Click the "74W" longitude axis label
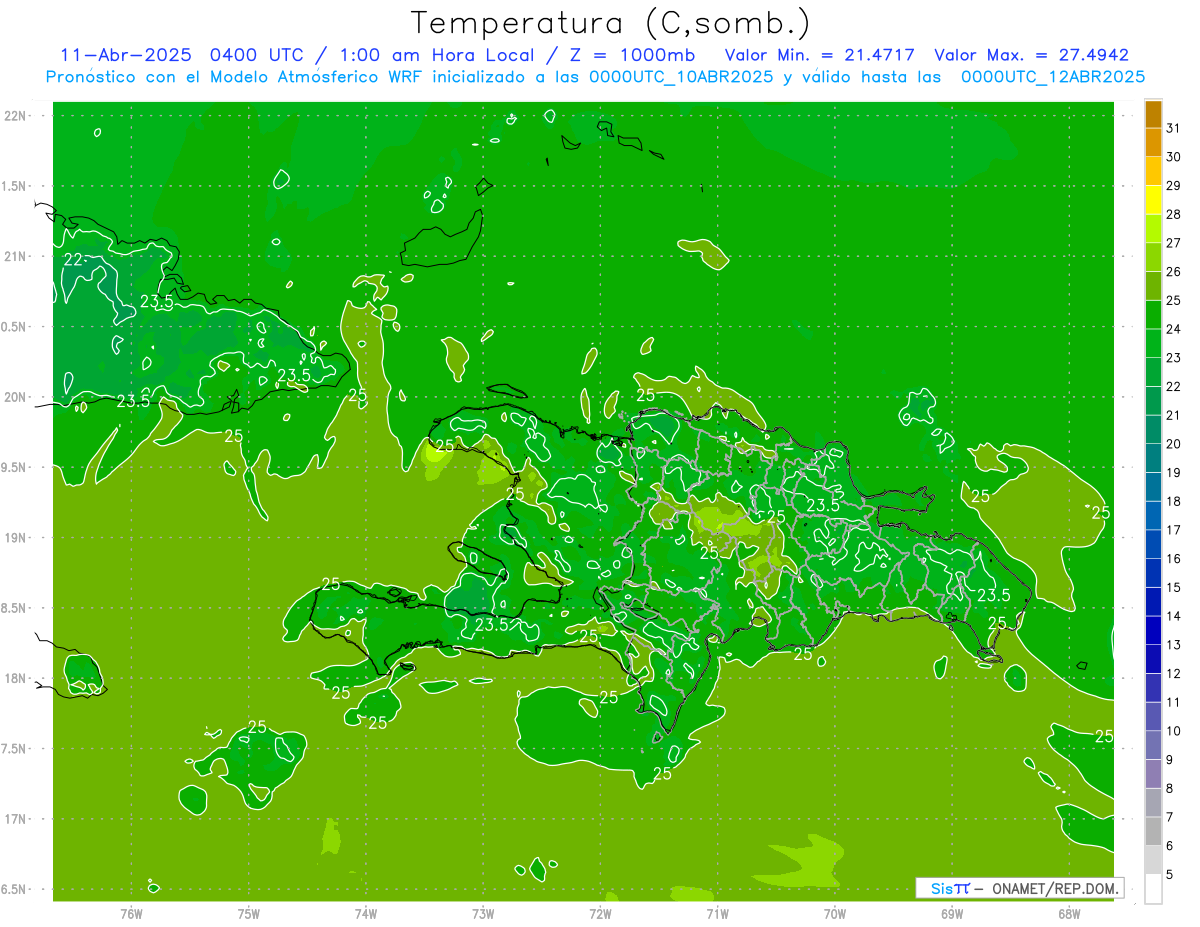1200x927 pixels. pyautogui.click(x=366, y=913)
